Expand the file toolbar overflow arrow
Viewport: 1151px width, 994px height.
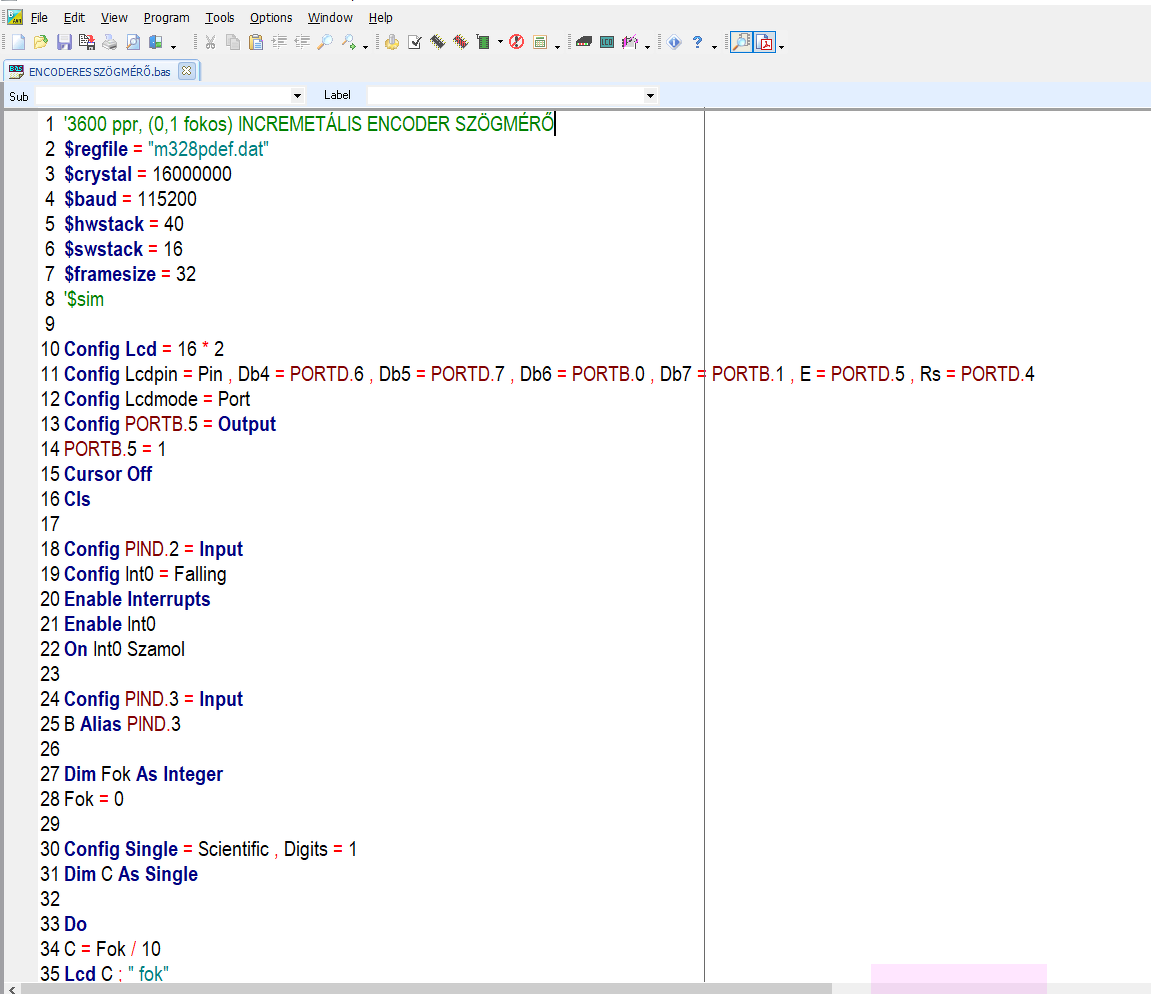pos(173,47)
